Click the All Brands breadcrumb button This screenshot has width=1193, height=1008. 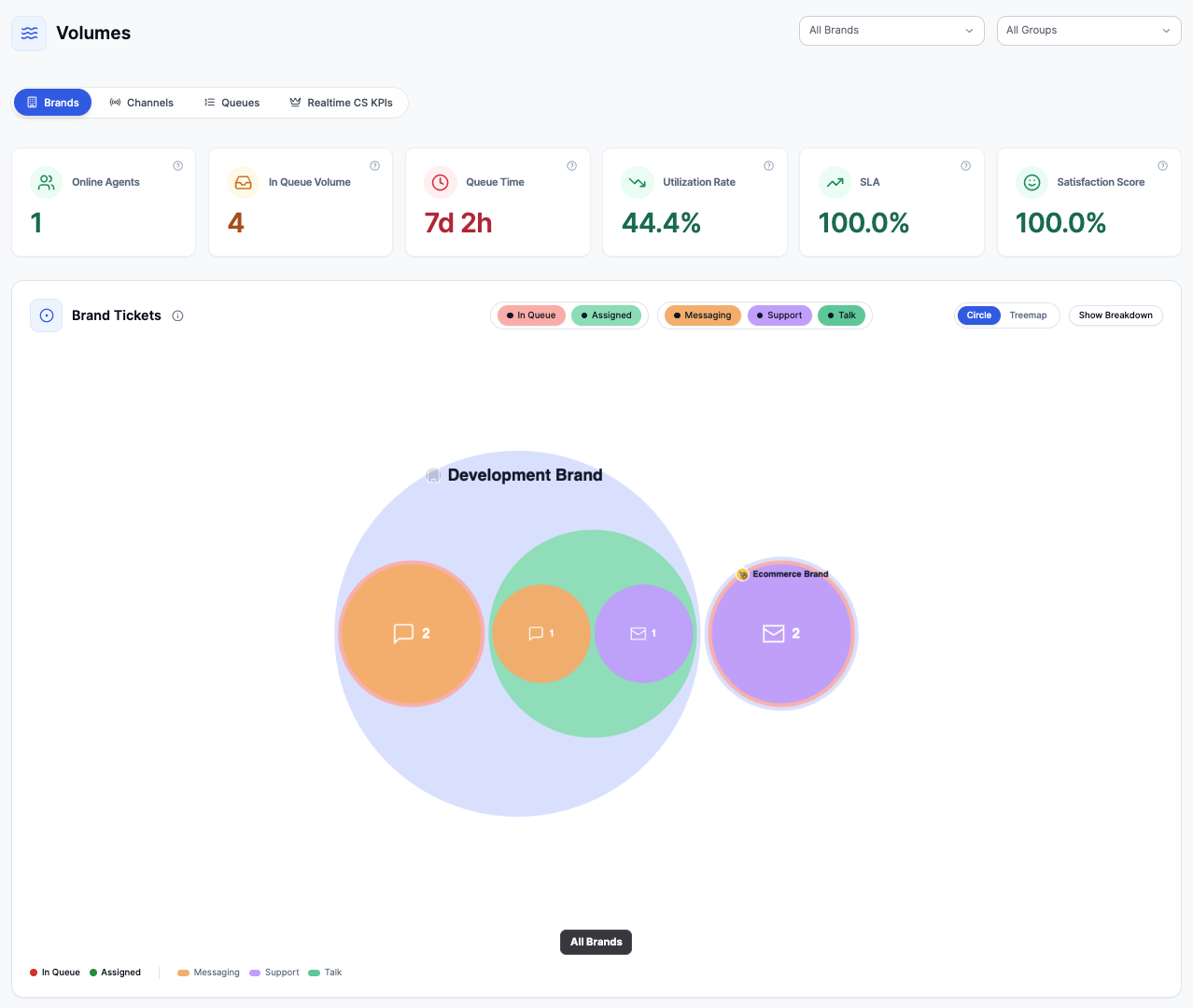[596, 942]
